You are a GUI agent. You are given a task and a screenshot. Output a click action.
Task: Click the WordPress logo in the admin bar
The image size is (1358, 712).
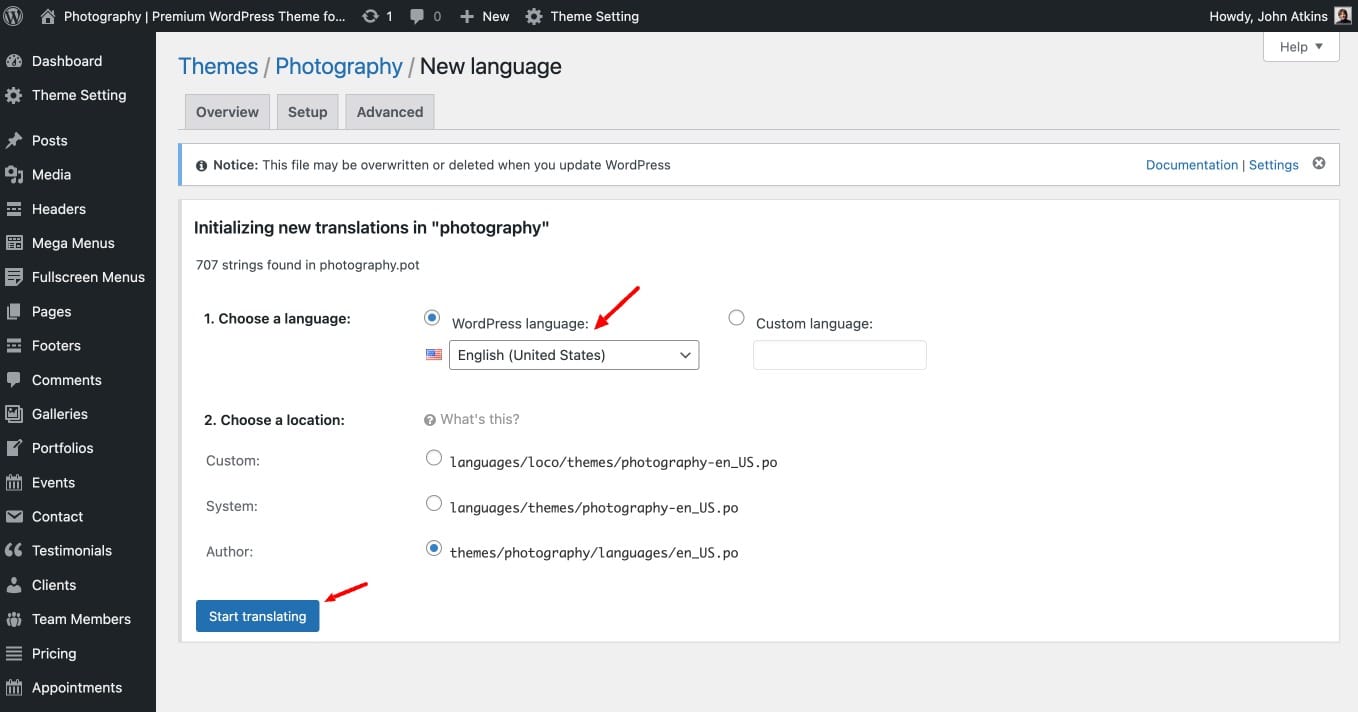tap(14, 16)
